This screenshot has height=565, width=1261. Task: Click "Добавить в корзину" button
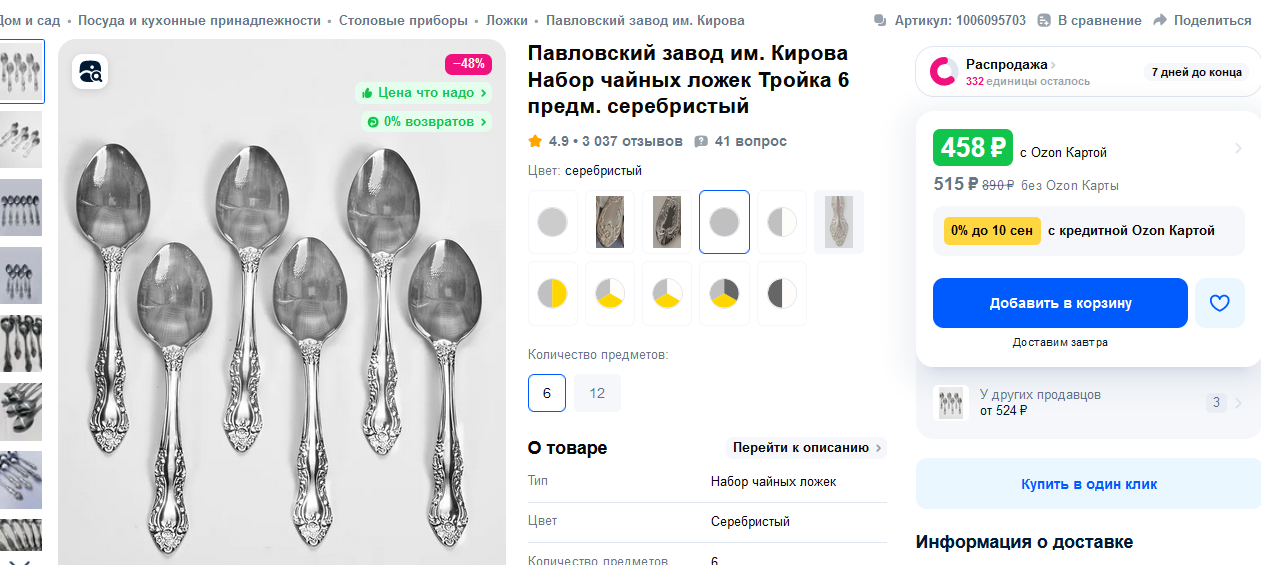[x=1060, y=303]
